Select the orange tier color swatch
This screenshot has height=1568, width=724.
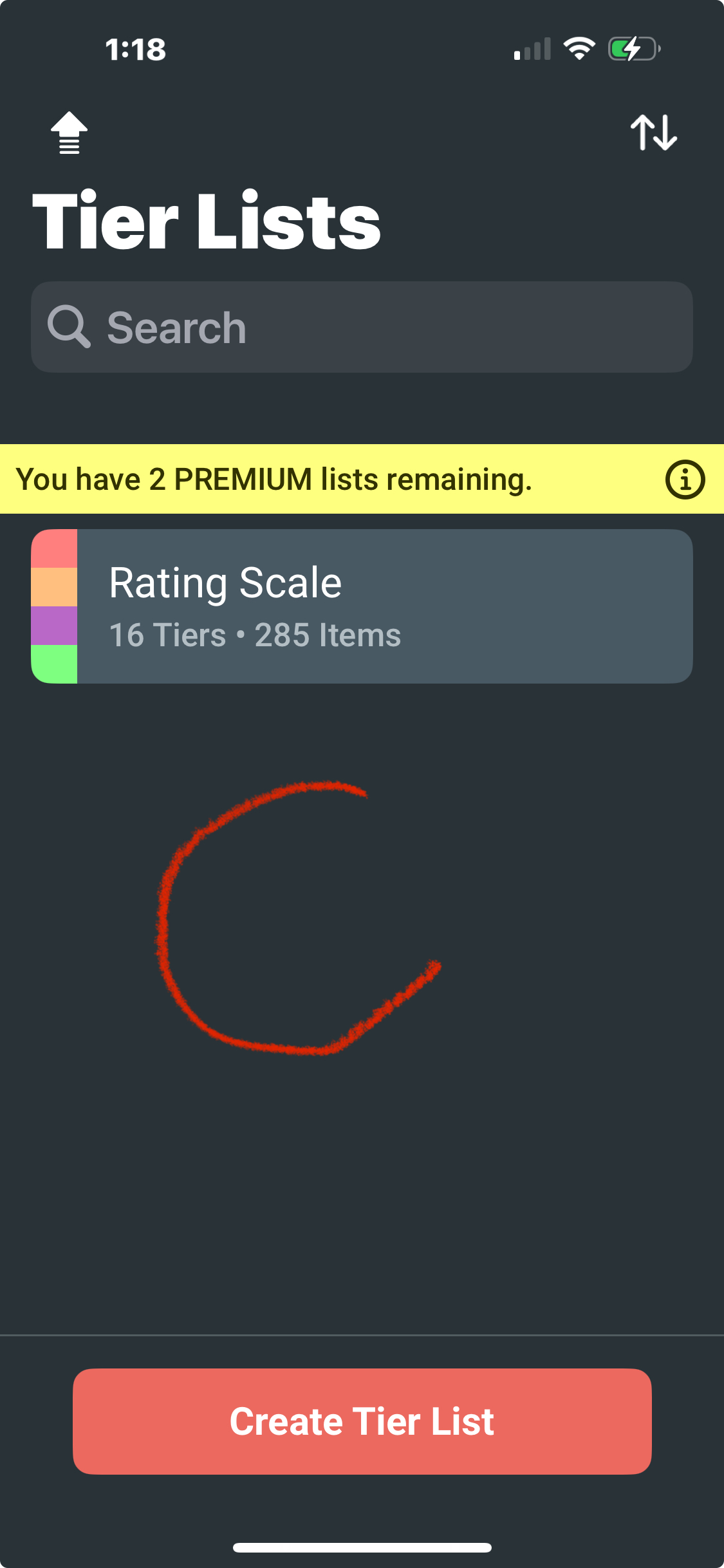coord(54,587)
